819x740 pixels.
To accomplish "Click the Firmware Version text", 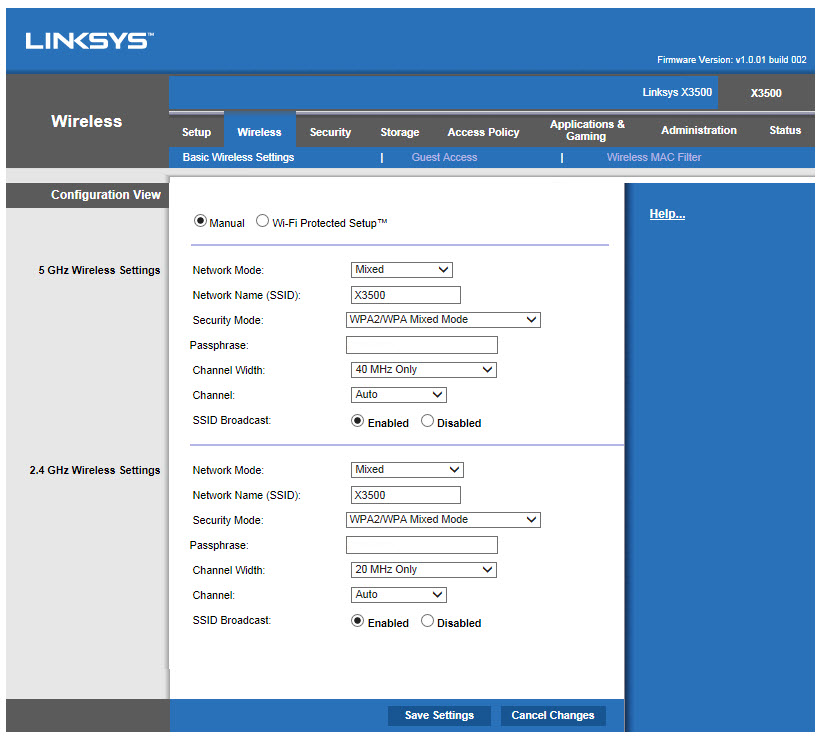I will pyautogui.click(x=731, y=60).
